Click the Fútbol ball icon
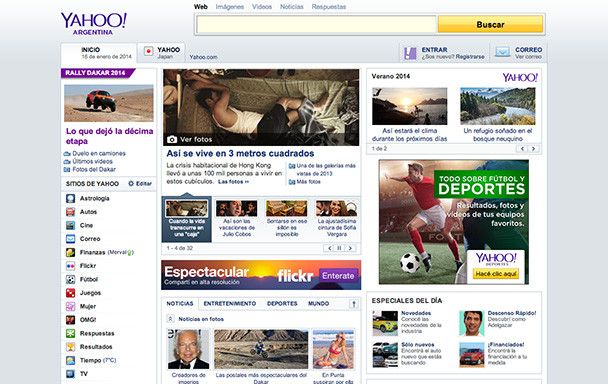The width and height of the screenshot is (608, 384). [x=70, y=279]
